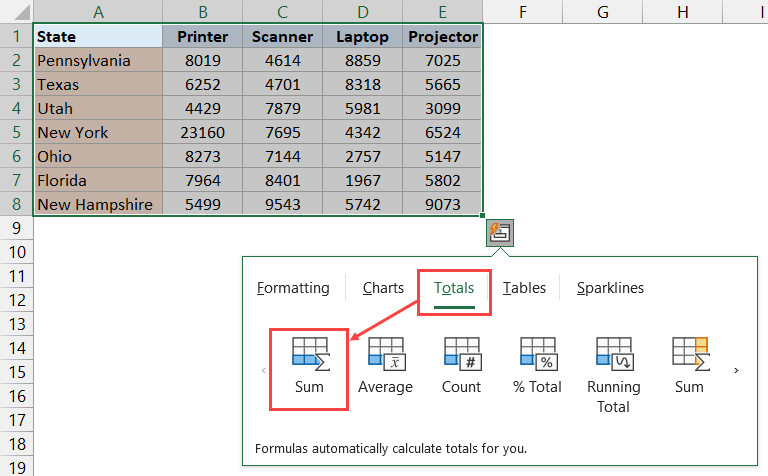768x476 pixels.
Task: Select the Totals tab
Action: click(454, 288)
